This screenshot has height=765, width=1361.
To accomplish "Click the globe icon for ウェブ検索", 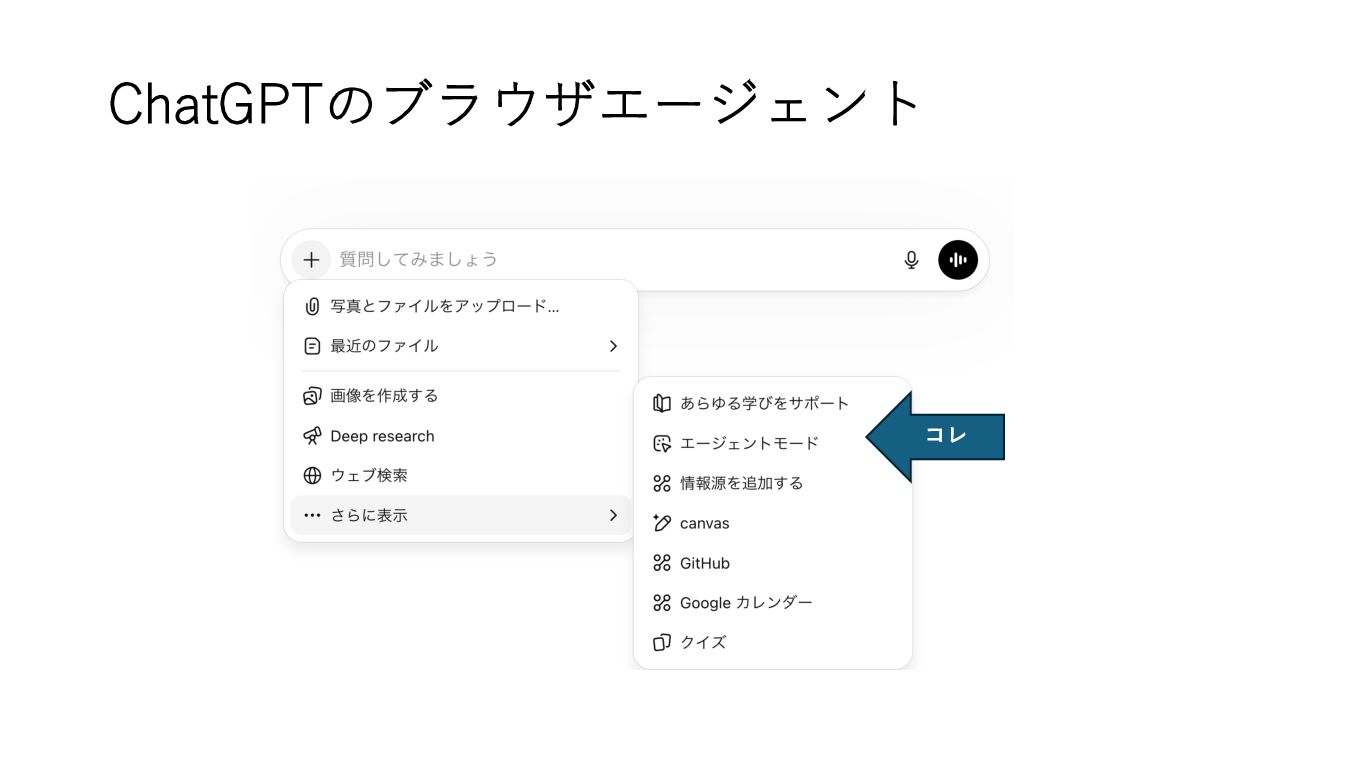I will tap(312, 476).
